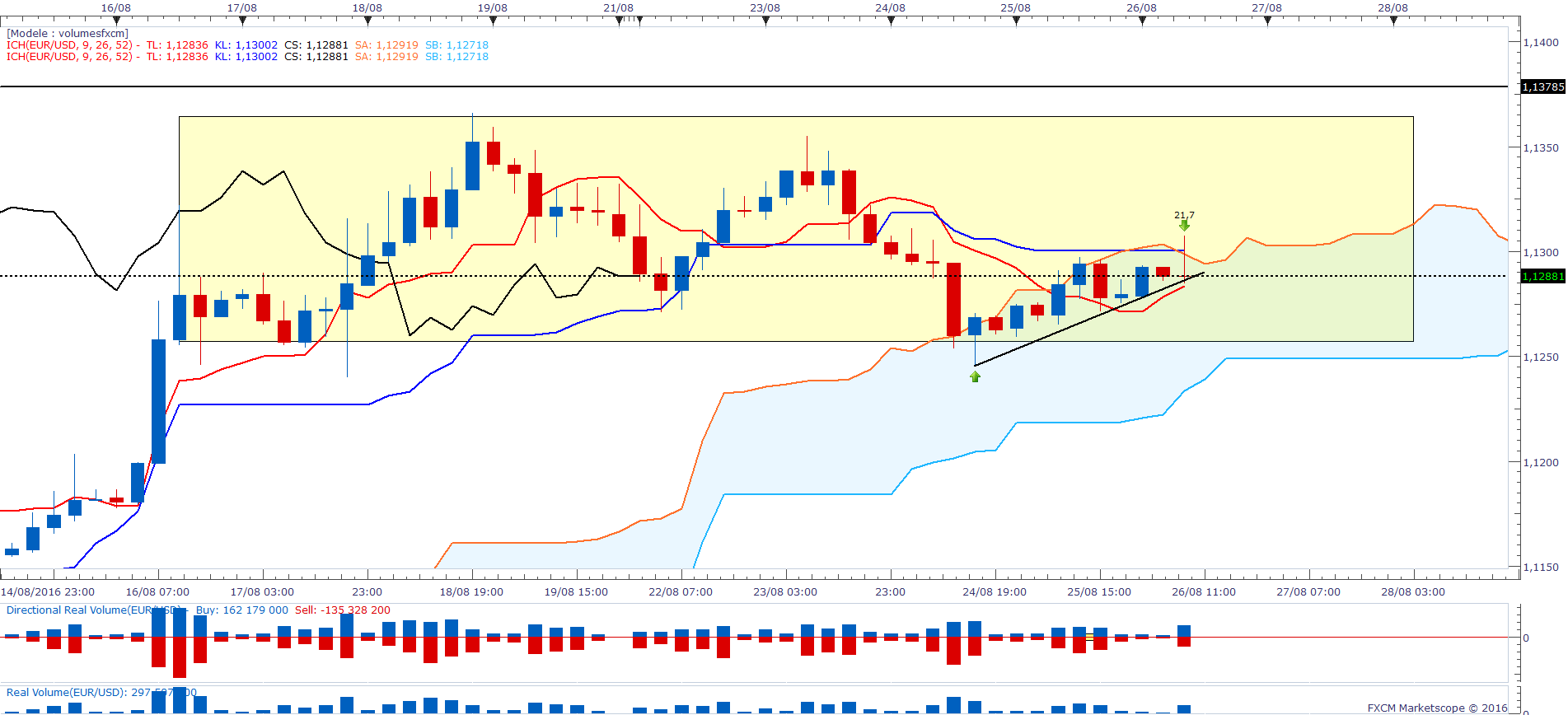Click the 16/08 triangle marker on top axis
Image resolution: width=1568 pixels, height=715 pixels.
[116, 21]
